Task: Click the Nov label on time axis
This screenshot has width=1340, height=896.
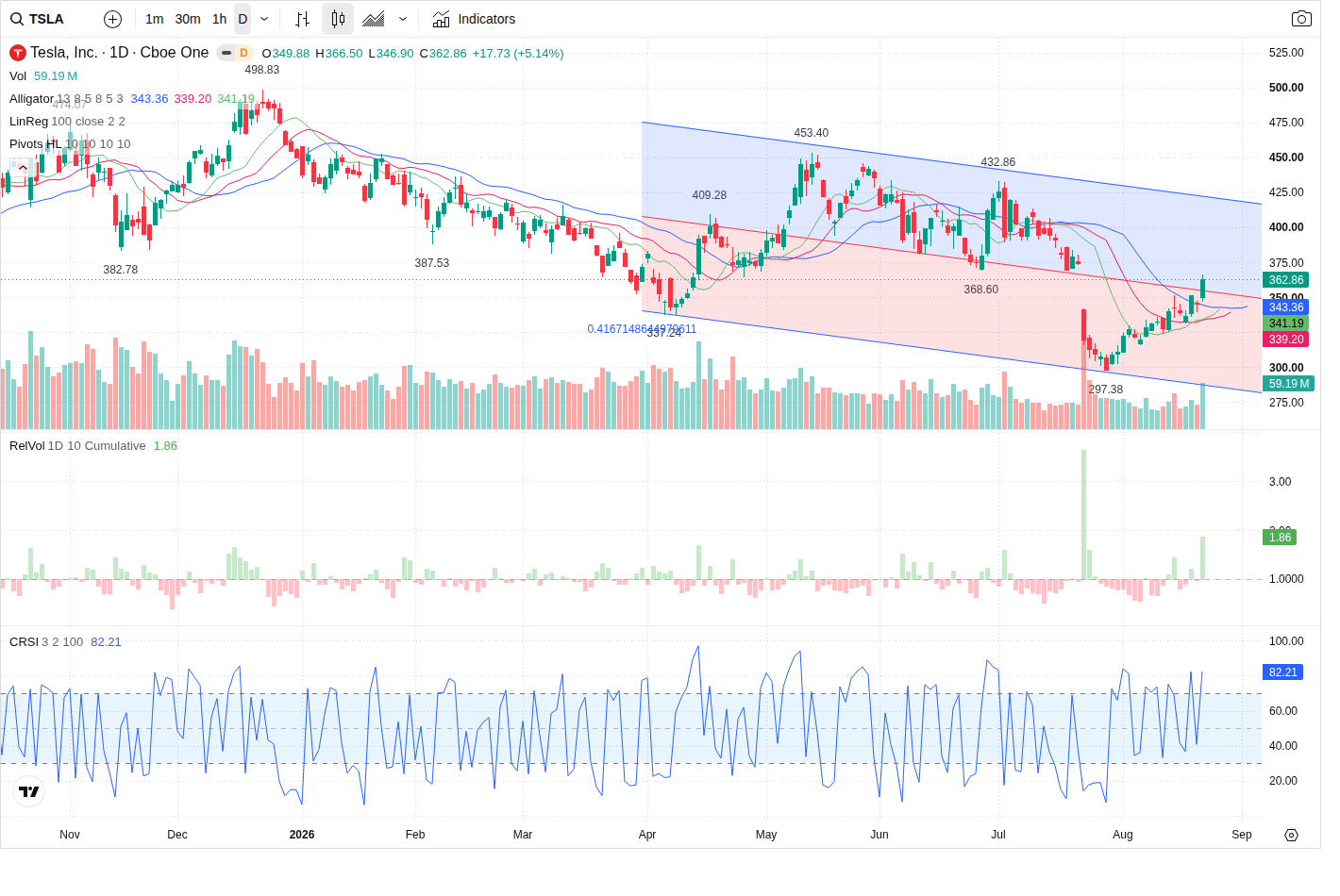Action: pos(70,835)
